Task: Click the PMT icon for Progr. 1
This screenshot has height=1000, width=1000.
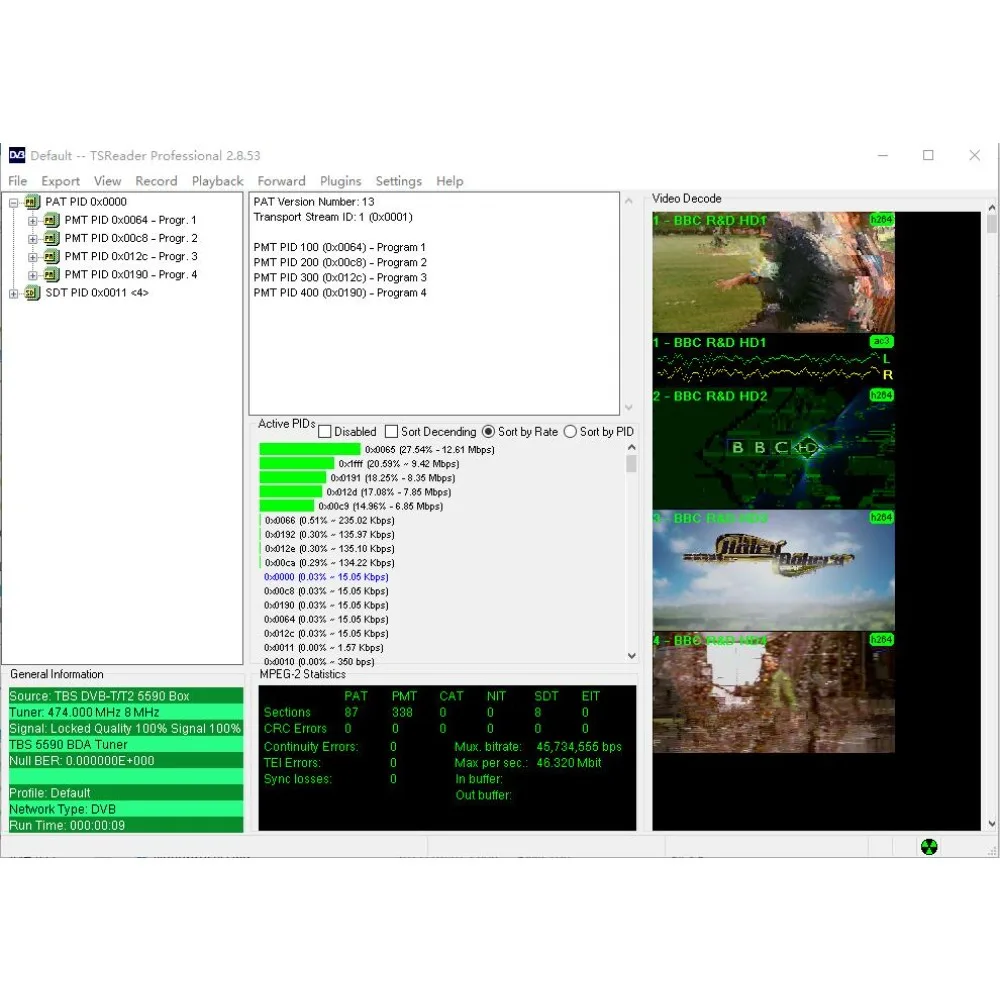Action: pos(52,220)
